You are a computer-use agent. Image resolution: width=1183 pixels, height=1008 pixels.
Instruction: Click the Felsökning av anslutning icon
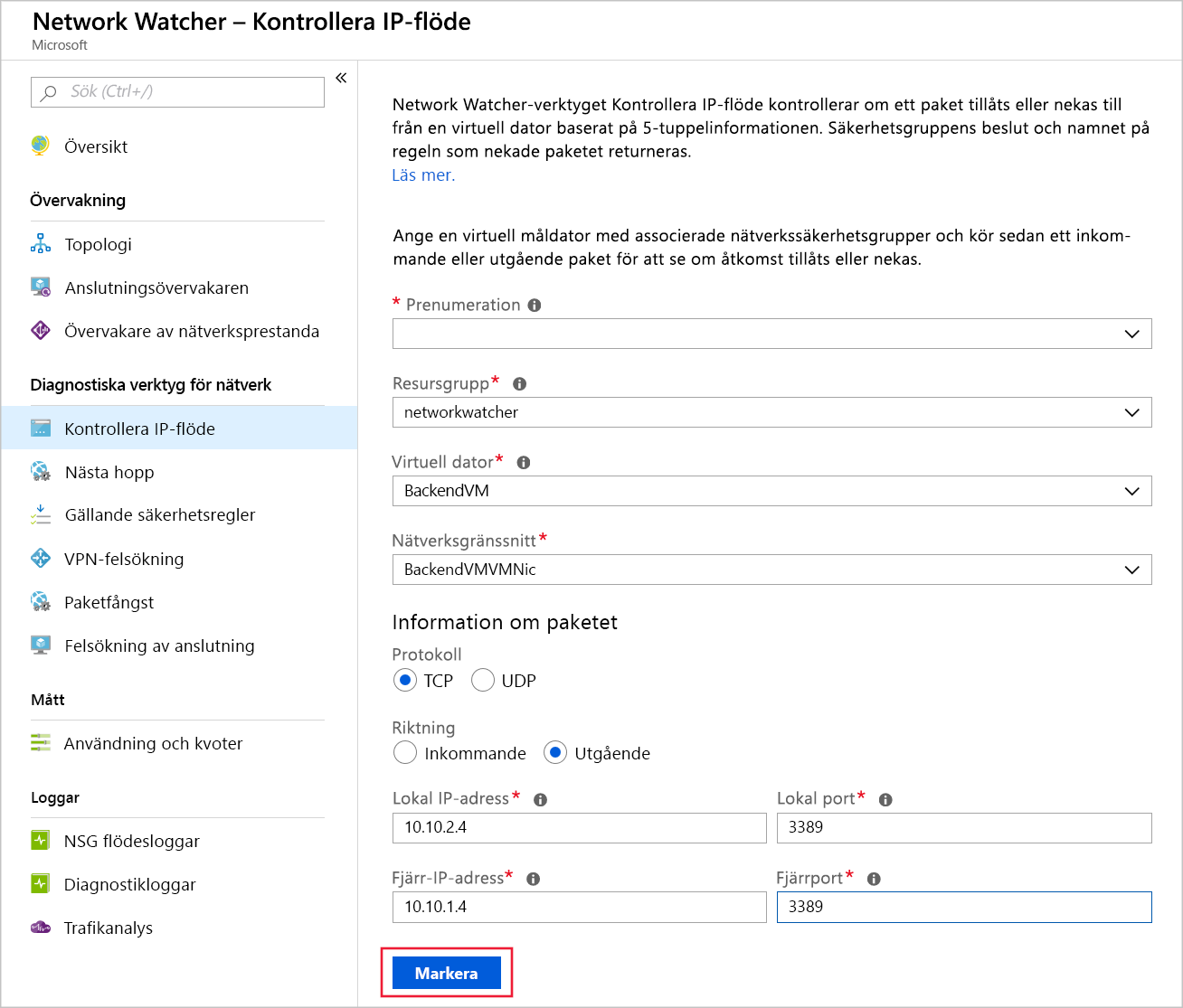coord(41,645)
